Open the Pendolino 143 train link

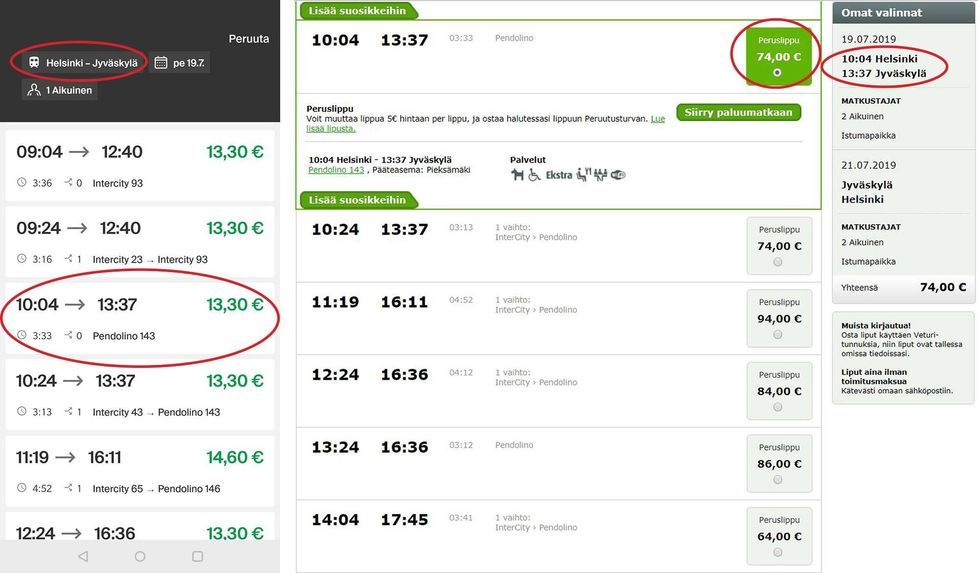pos(336,170)
